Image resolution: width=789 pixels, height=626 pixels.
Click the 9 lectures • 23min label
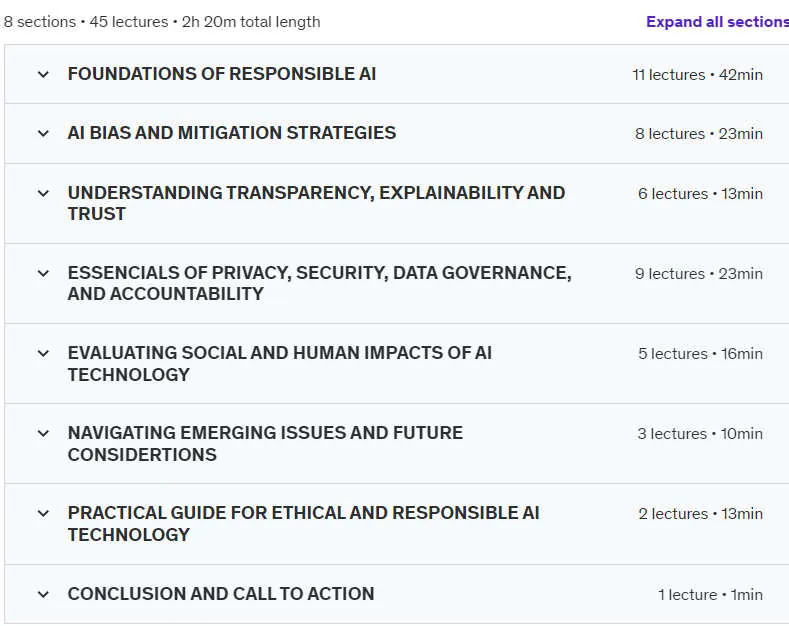[699, 274]
